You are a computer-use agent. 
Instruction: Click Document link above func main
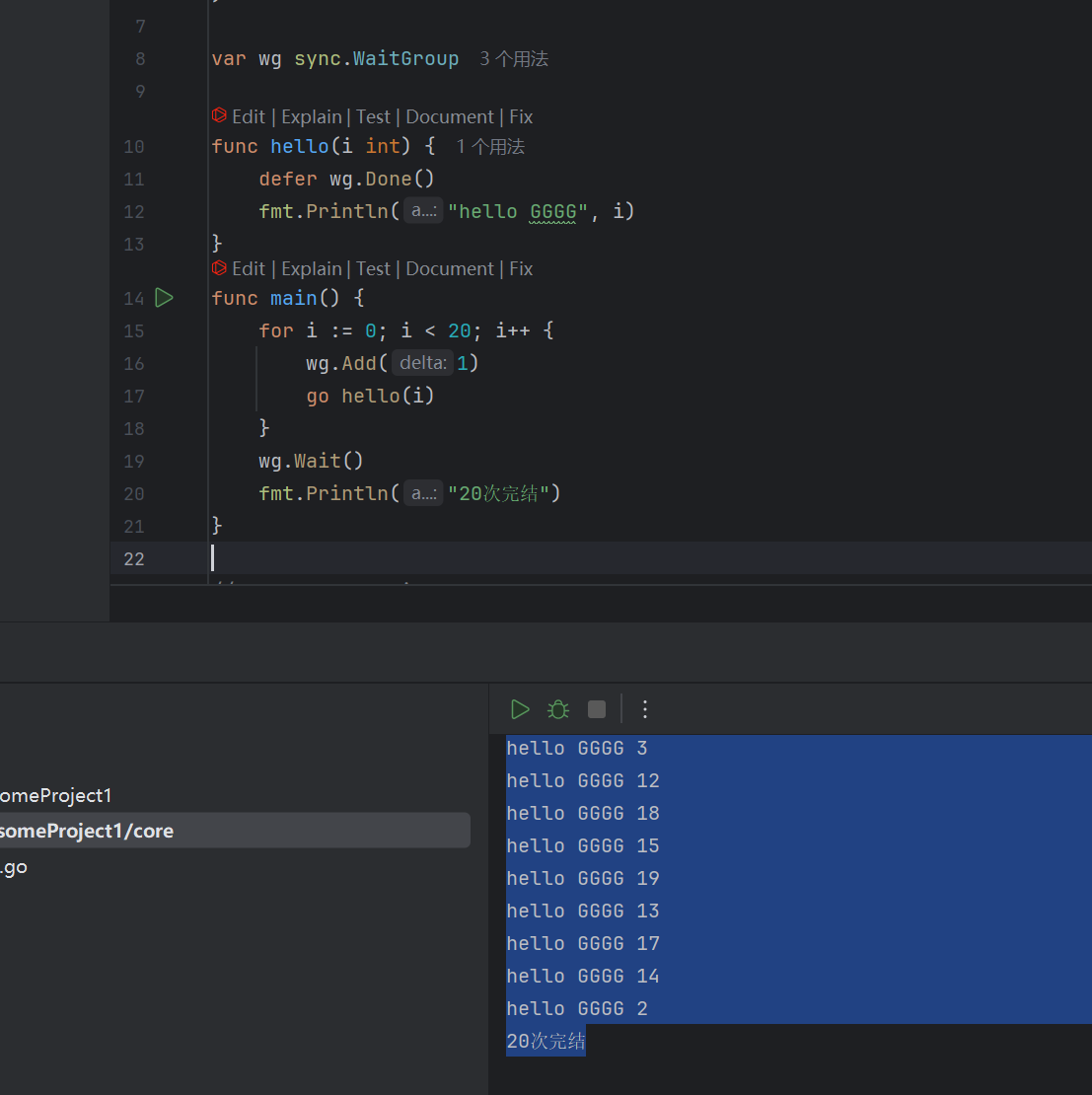pyautogui.click(x=450, y=268)
